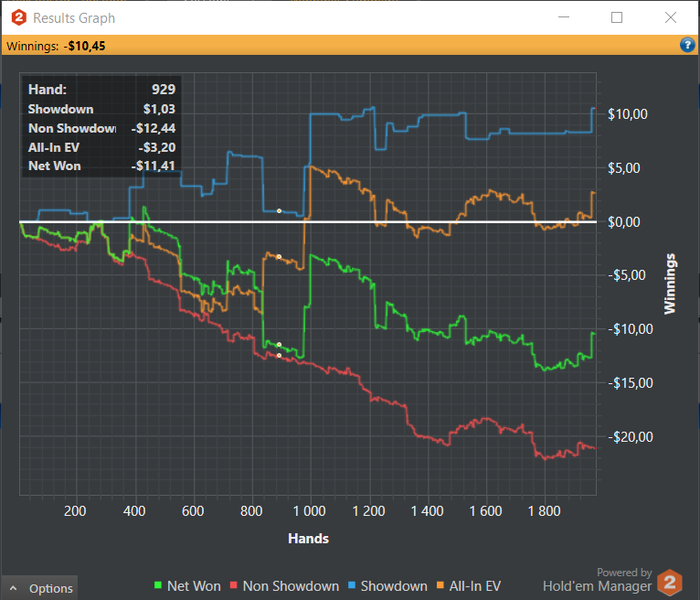Click the blue help question mark icon
700x600 pixels.
[687, 45]
